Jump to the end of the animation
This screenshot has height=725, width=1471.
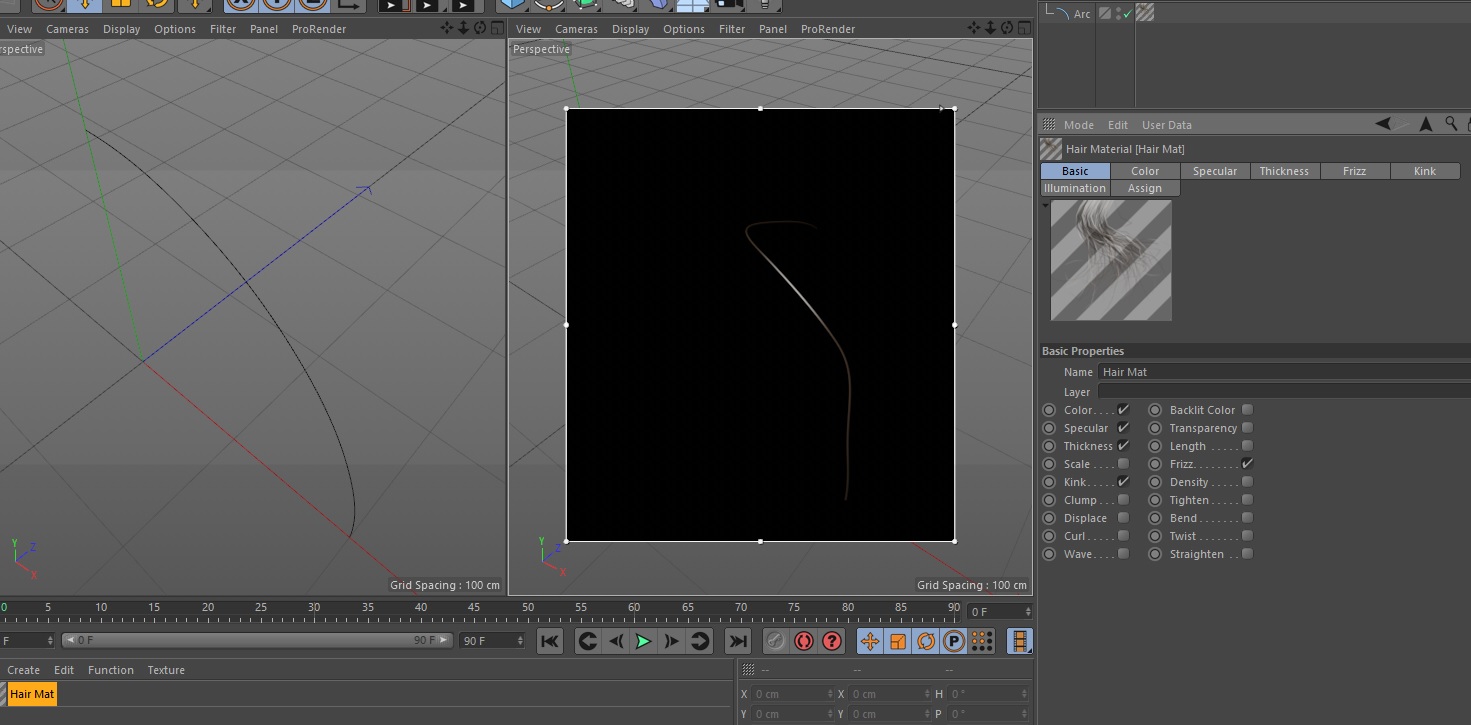[738, 641]
